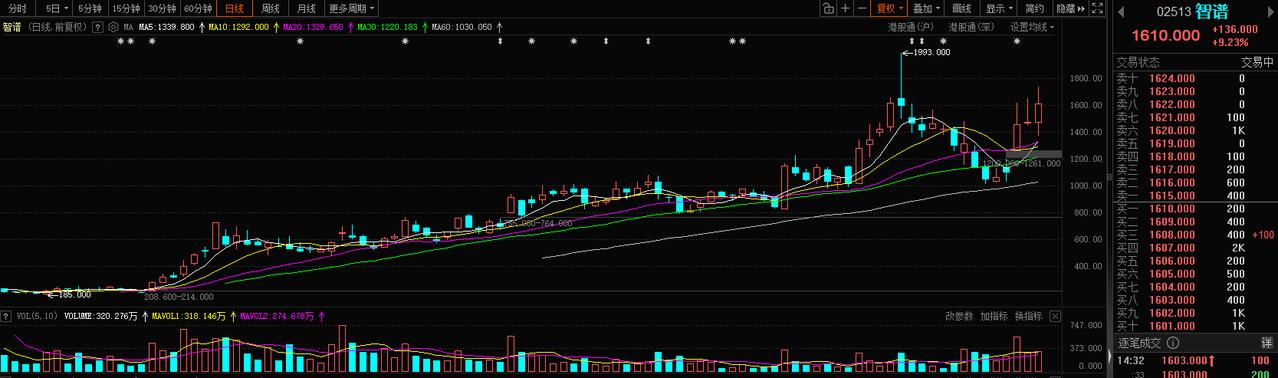This screenshot has width=1278, height=378.
Task: Toggle 港股通(沪) indicator
Action: click(912, 27)
